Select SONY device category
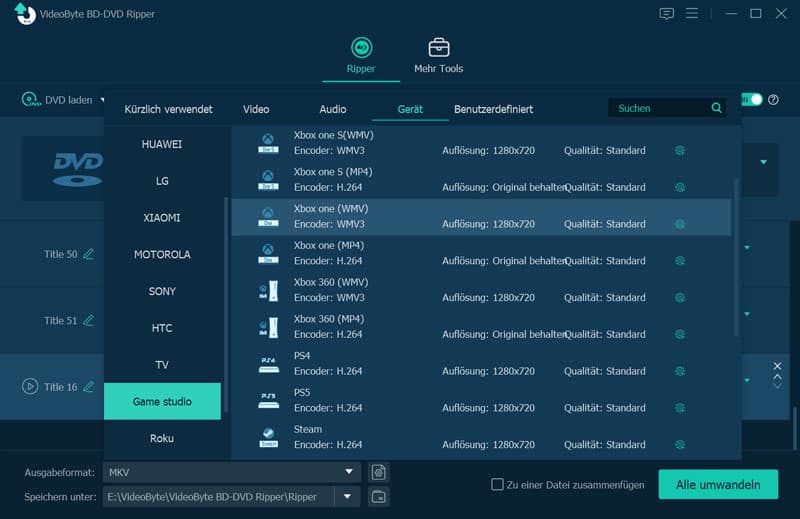This screenshot has height=519, width=800. (162, 291)
